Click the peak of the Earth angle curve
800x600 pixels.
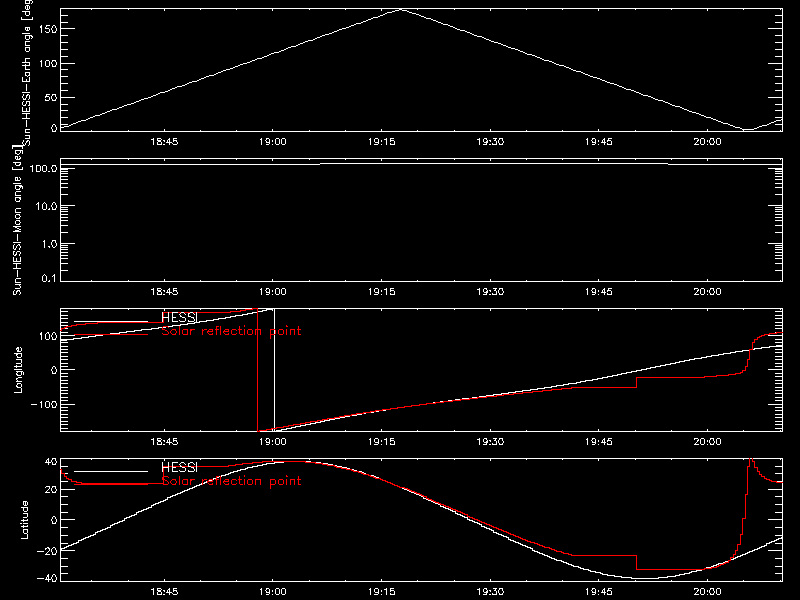402,10
